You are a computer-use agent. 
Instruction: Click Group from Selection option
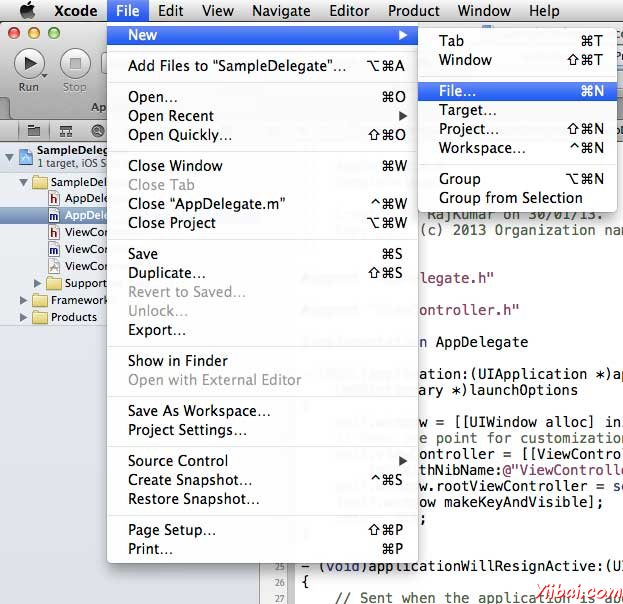click(x=510, y=198)
